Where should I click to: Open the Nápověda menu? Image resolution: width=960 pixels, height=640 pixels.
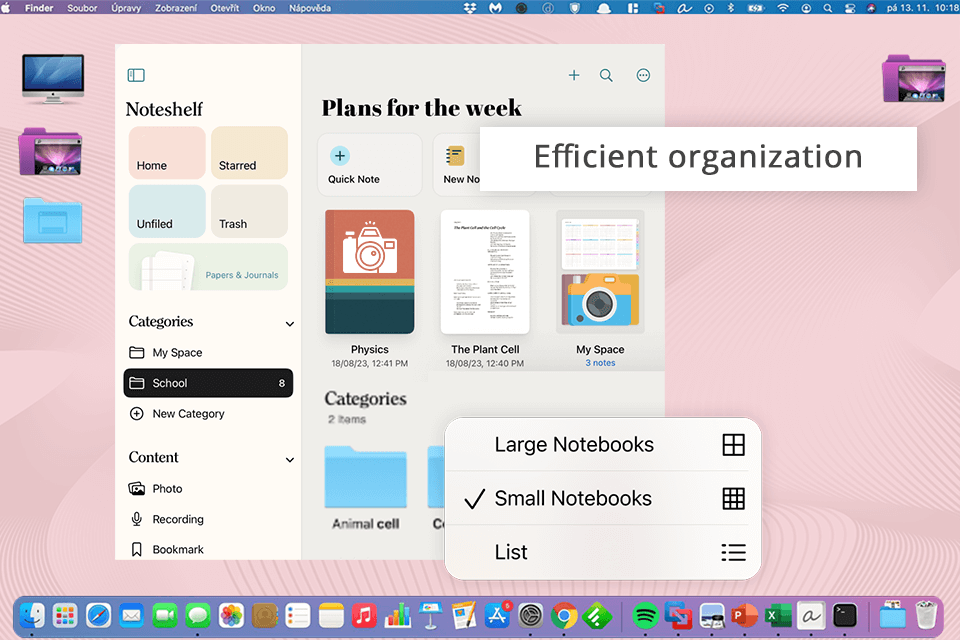[x=310, y=8]
